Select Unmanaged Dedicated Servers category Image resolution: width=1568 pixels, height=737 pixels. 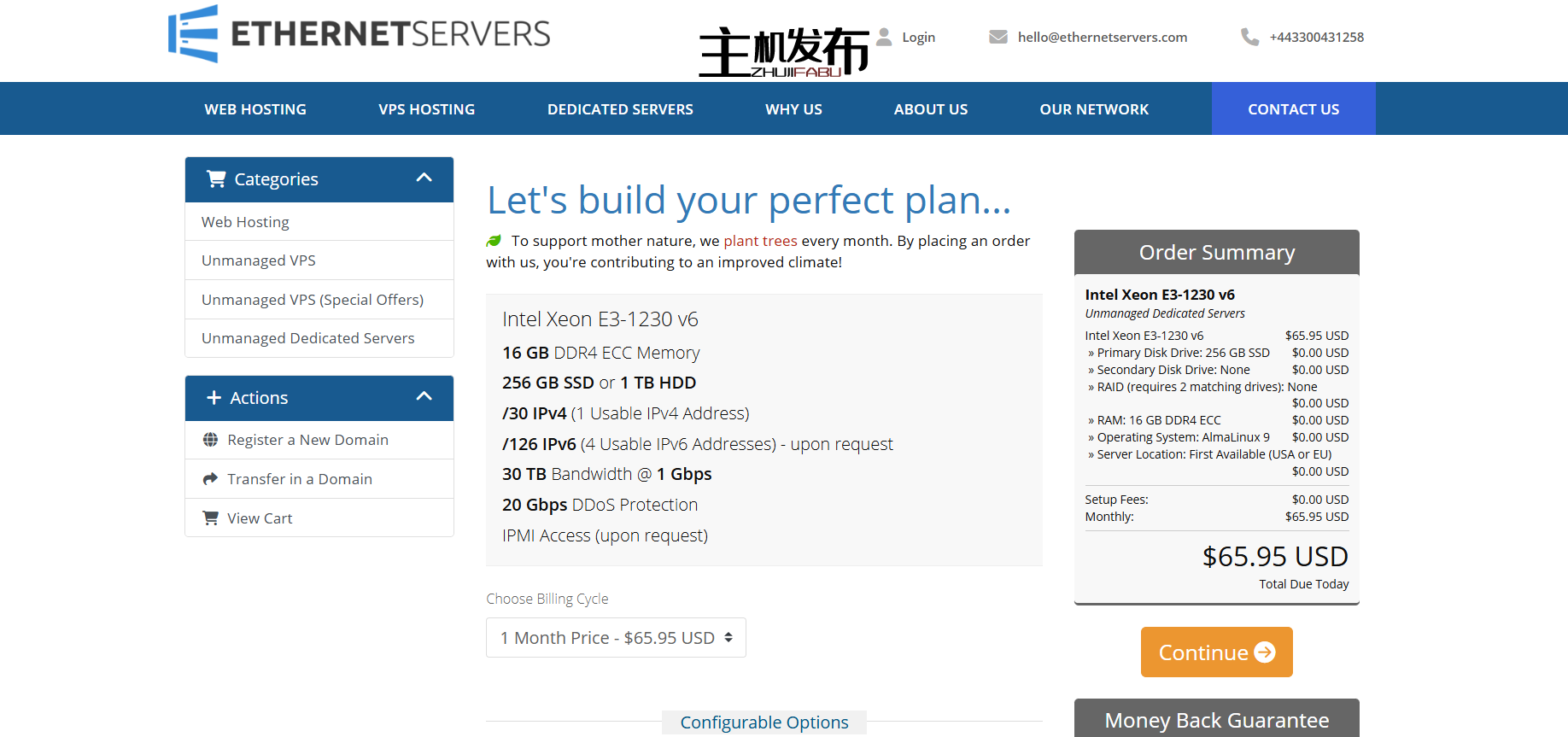pos(307,338)
